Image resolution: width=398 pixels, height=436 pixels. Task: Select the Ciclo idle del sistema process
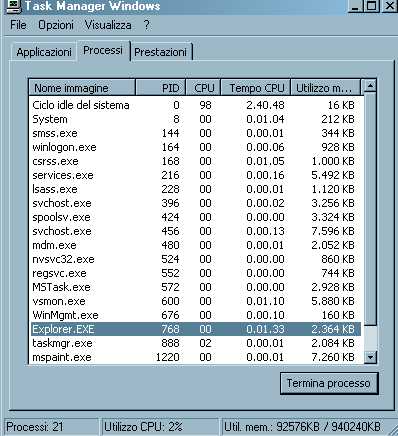coord(195,105)
